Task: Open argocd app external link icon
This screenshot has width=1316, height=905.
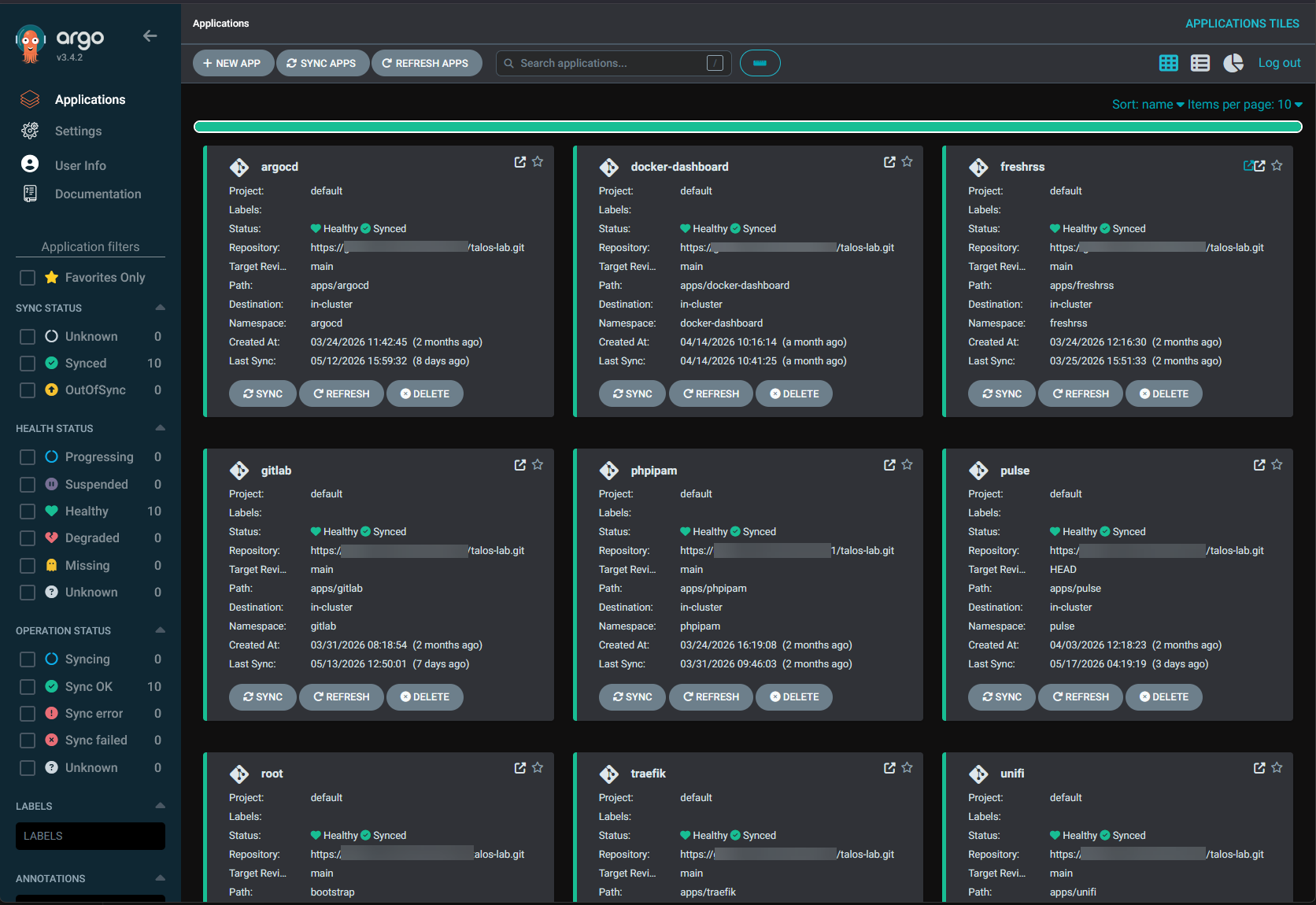Action: (520, 161)
